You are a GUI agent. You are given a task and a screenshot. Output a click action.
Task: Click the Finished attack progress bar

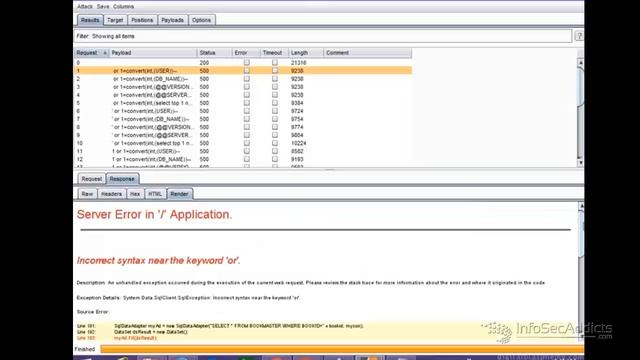point(342,349)
